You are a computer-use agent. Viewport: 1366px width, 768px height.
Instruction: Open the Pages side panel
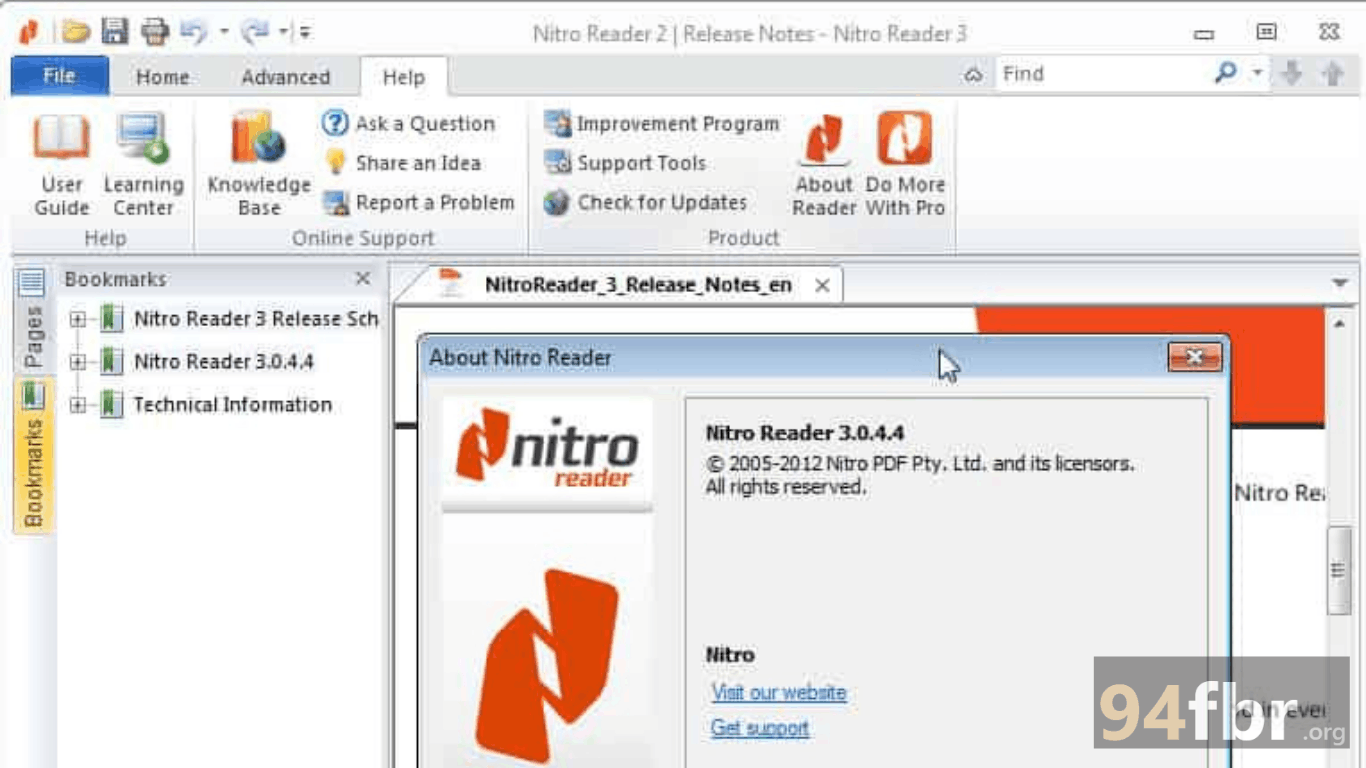tap(33, 319)
